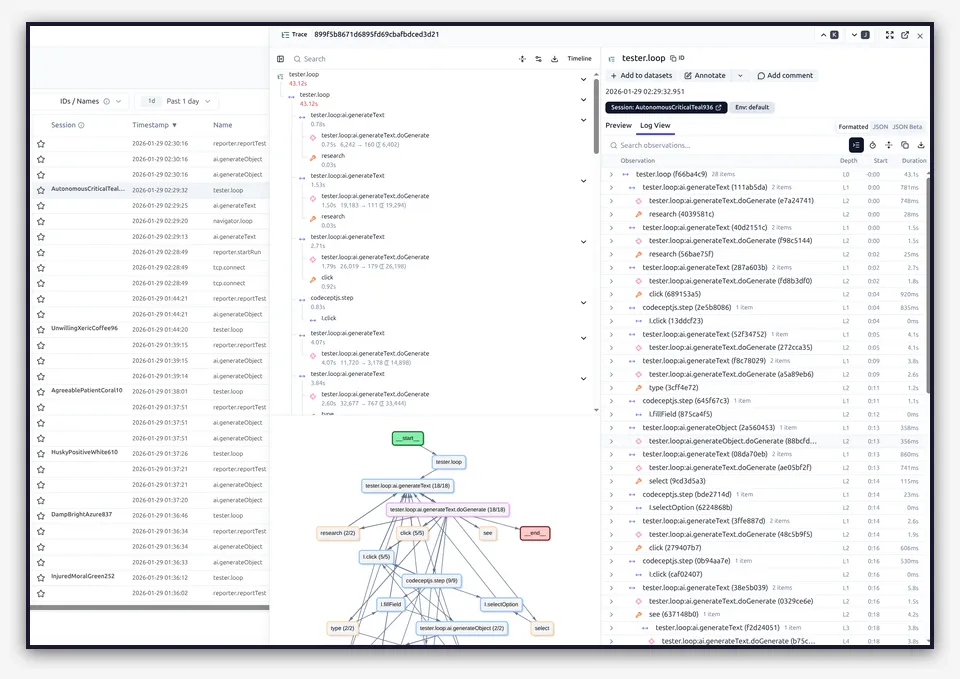Enter fullscreen mode for the trace

(x=890, y=36)
